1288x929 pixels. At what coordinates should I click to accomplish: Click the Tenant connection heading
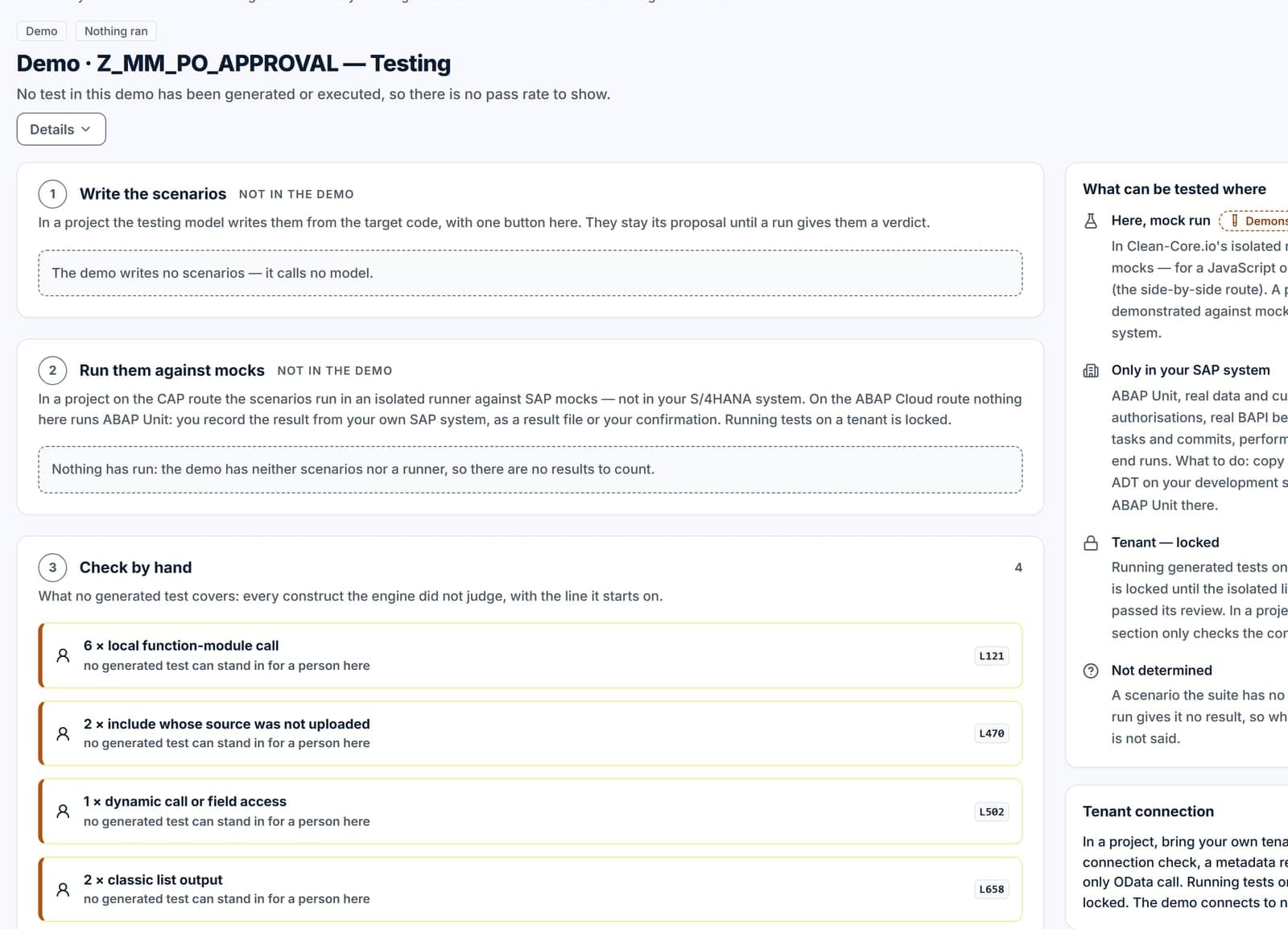click(x=1148, y=811)
